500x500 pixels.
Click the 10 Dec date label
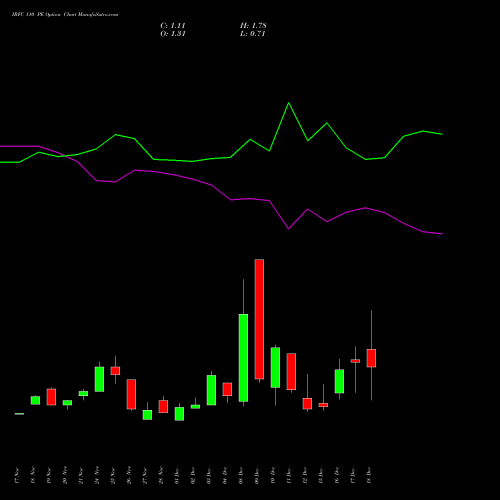click(x=273, y=476)
